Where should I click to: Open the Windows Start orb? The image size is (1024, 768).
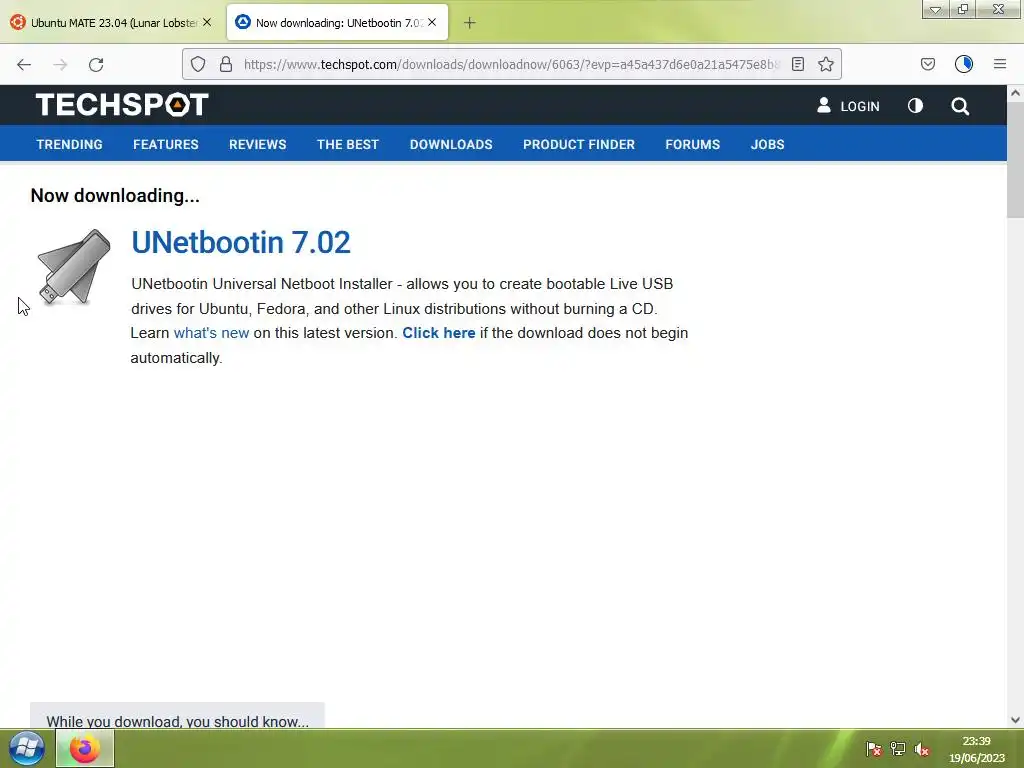tap(27, 748)
